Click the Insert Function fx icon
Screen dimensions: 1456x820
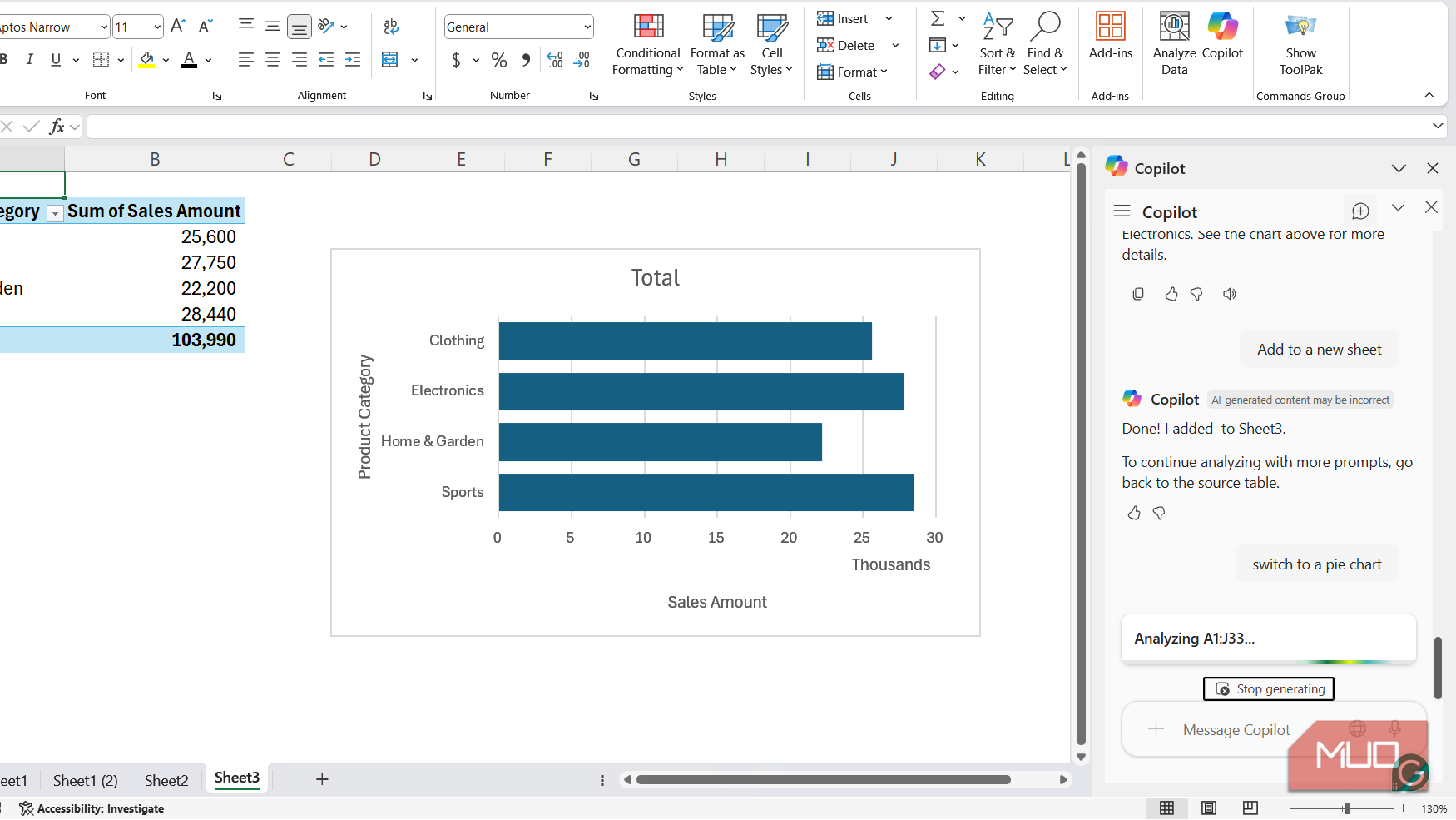pyautogui.click(x=57, y=127)
